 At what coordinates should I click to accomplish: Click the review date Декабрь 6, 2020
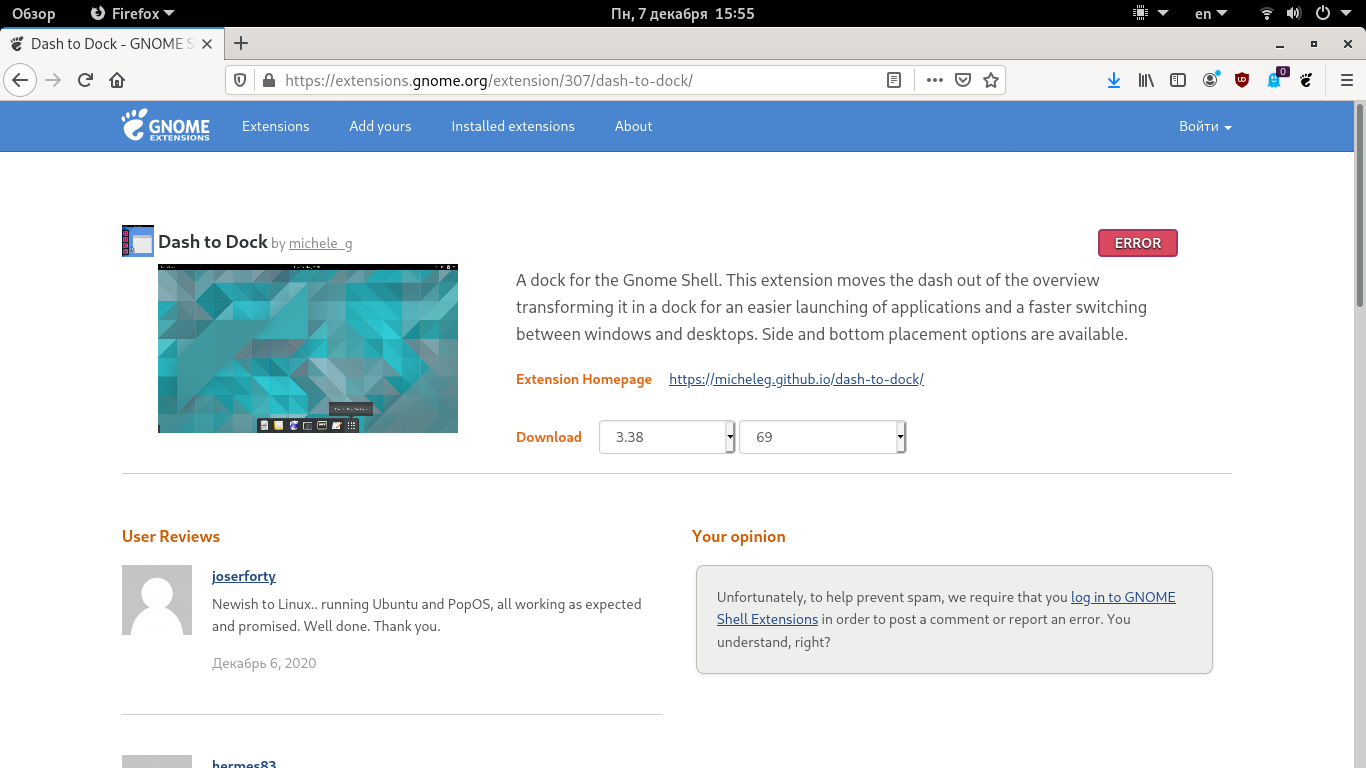[264, 663]
